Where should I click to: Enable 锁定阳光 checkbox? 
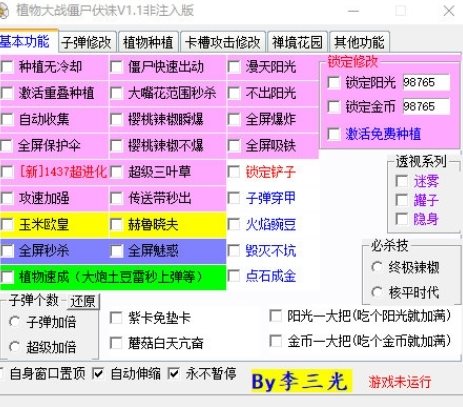click(x=334, y=82)
